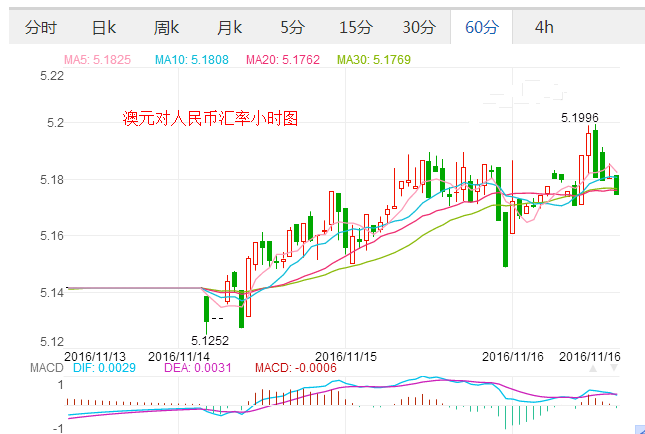Switch to 月k monthly view
Viewport: 645px width, 434px height.
[x=230, y=27]
